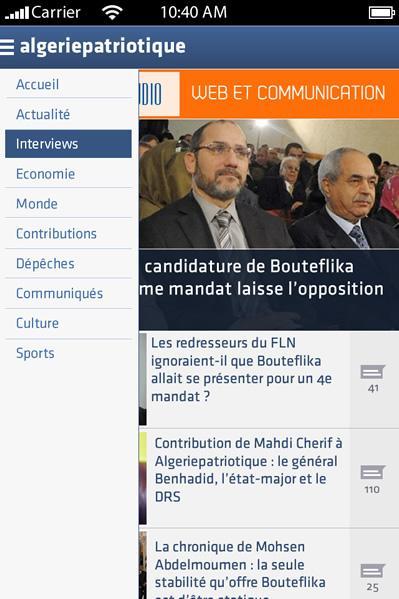The width and height of the screenshot is (399, 599).
Task: Click the Web et Communication banner ad
Action: 269,94
